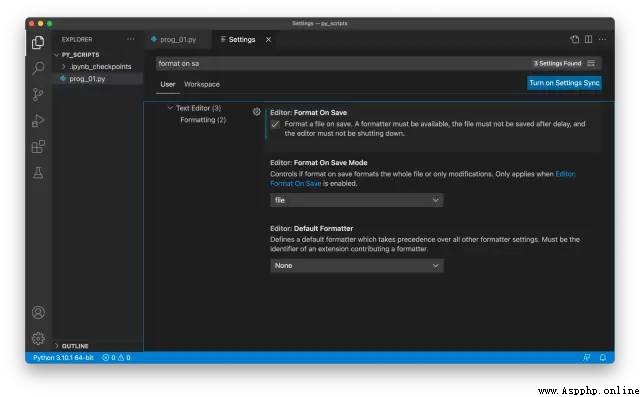Select the Formatting (2) category
This screenshot has width=640, height=397.
click(x=203, y=120)
